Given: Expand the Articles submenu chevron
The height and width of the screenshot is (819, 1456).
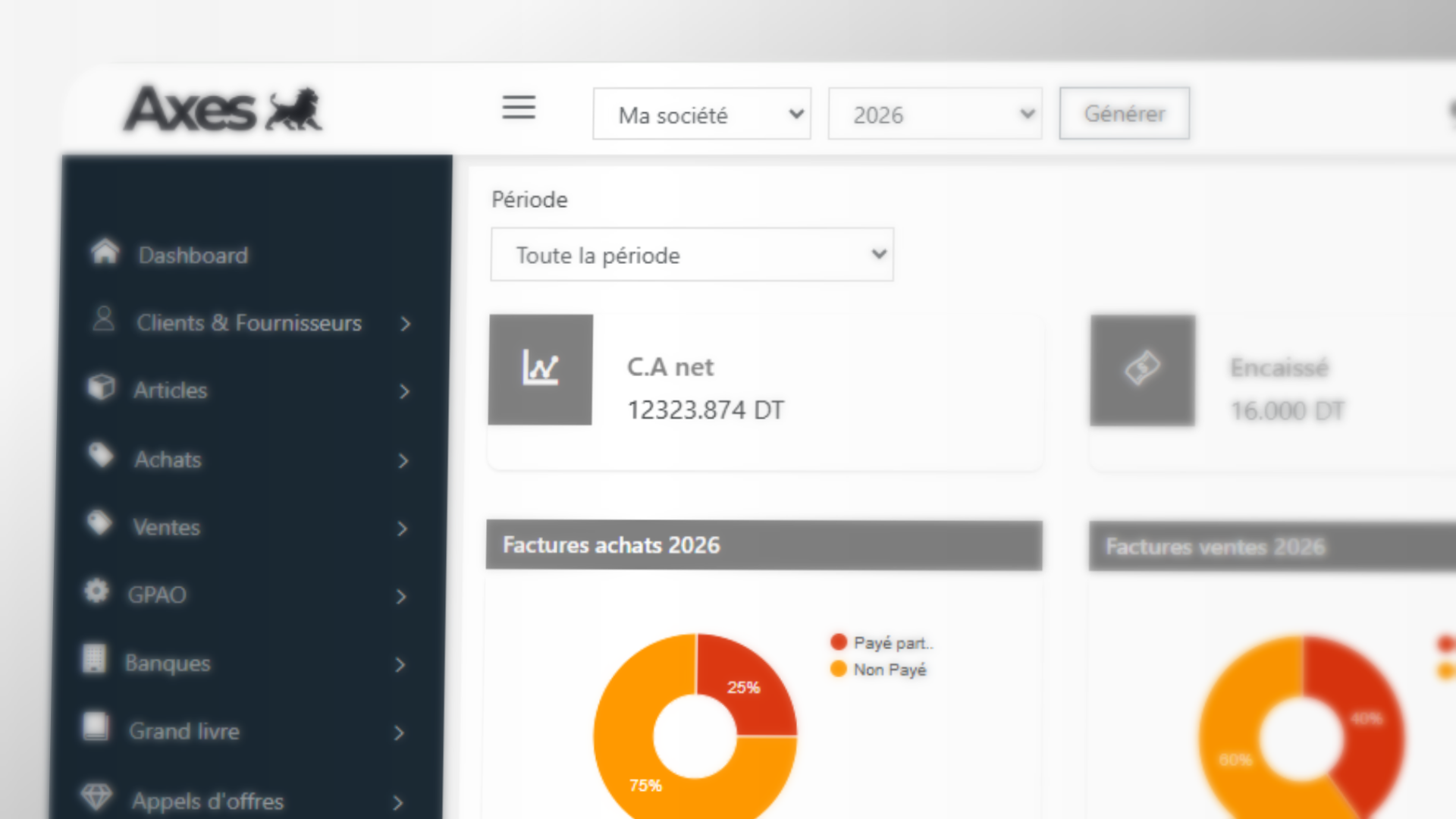Looking at the screenshot, I should tap(404, 391).
